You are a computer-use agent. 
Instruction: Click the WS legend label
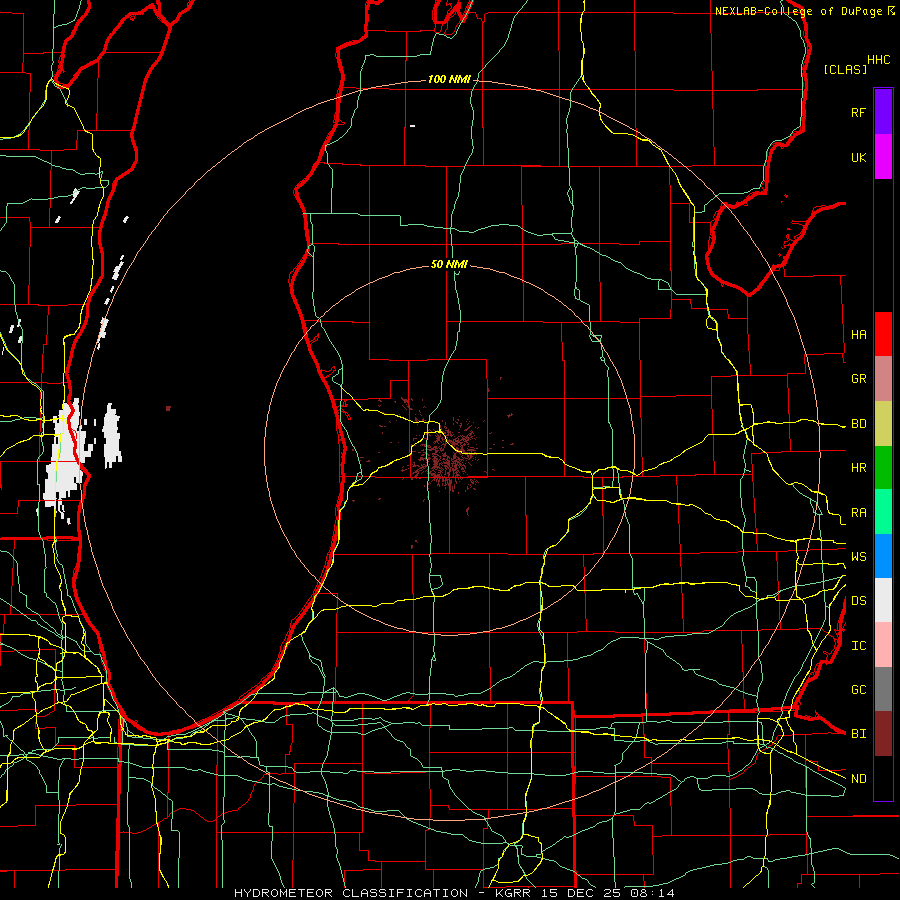(x=858, y=556)
